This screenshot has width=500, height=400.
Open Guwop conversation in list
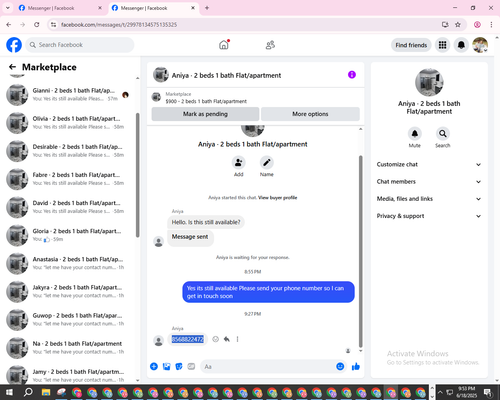[x=68, y=319]
